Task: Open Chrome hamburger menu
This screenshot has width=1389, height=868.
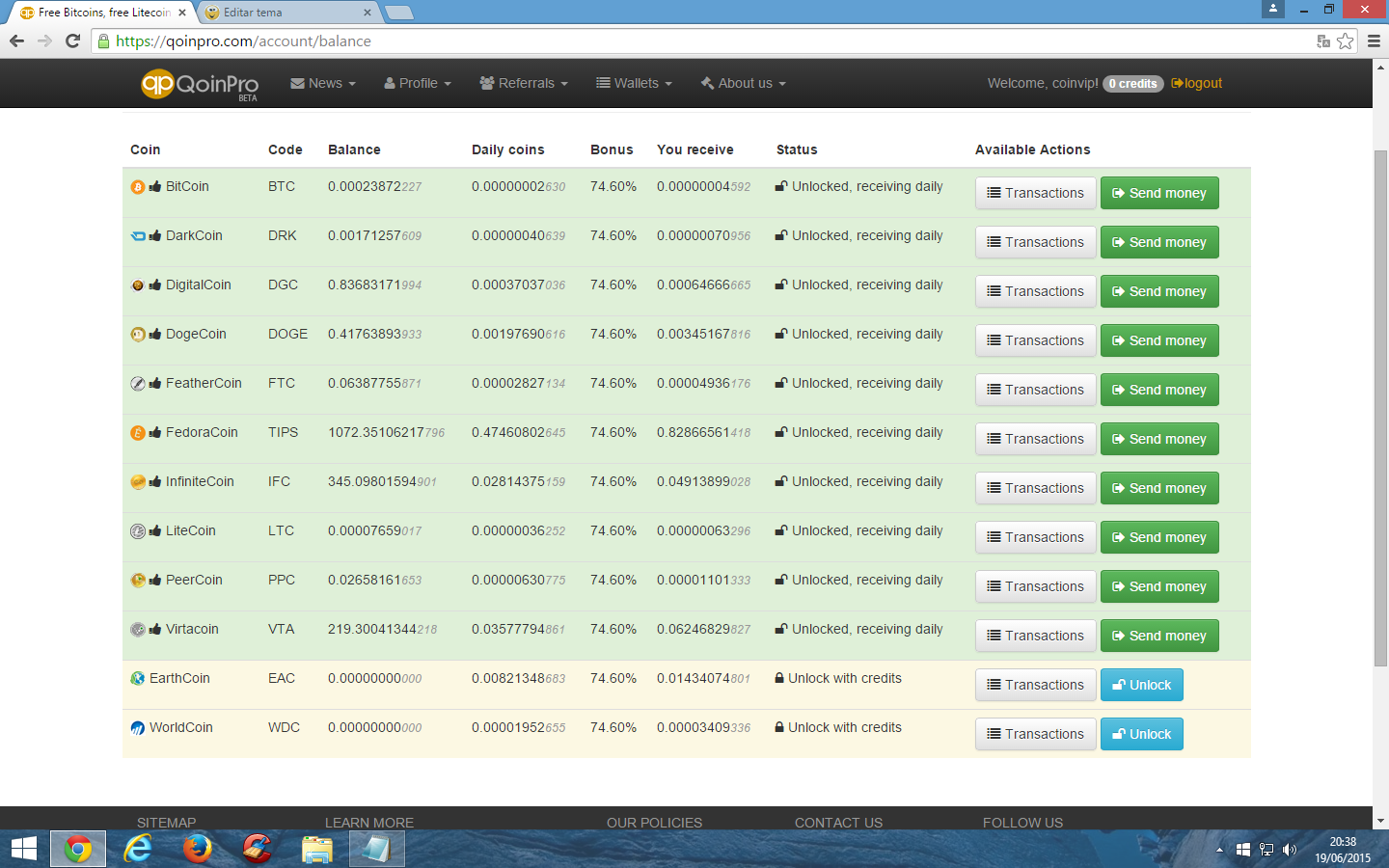Action: 1374,41
